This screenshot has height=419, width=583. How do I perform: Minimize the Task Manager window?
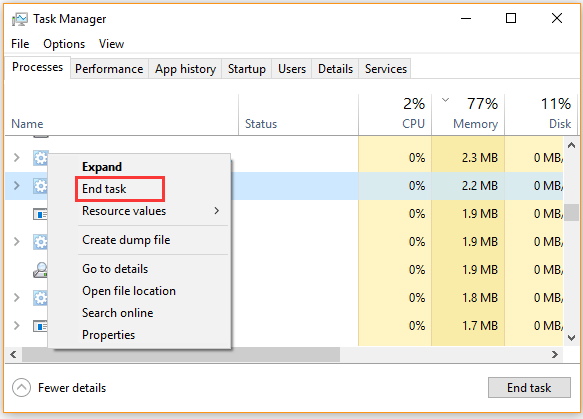466,18
